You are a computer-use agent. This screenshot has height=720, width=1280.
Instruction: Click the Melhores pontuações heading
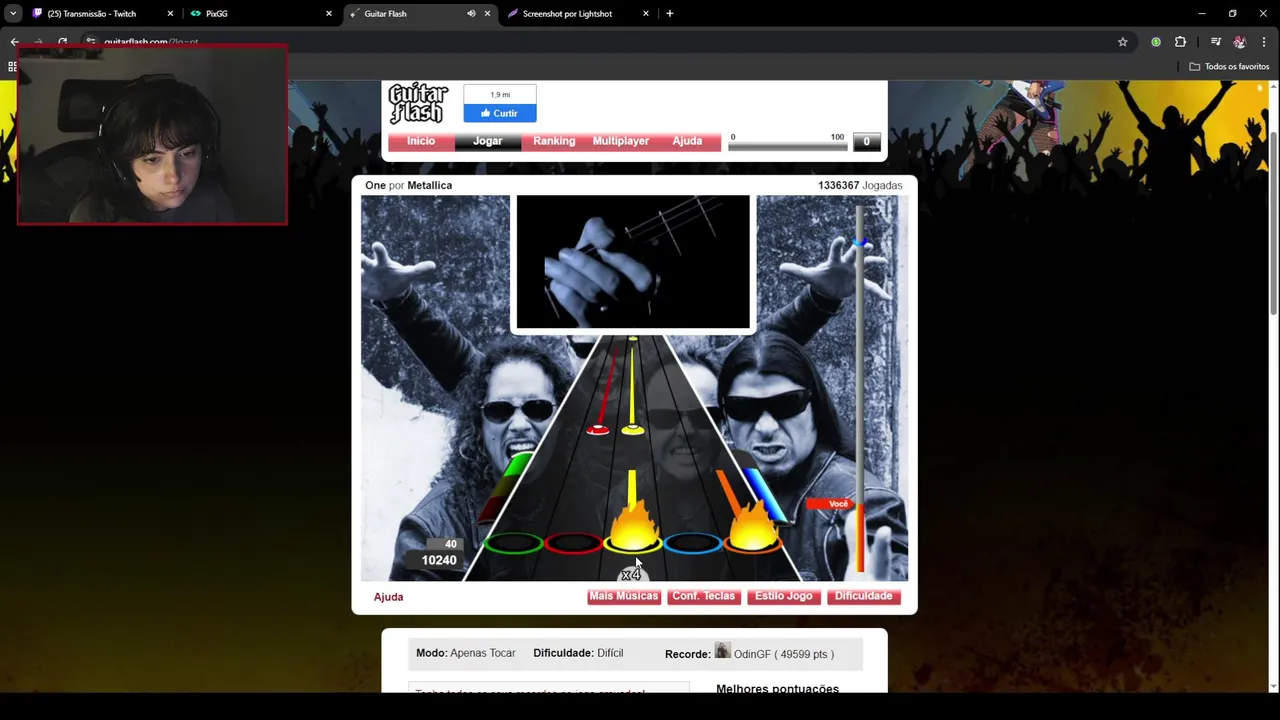777,689
